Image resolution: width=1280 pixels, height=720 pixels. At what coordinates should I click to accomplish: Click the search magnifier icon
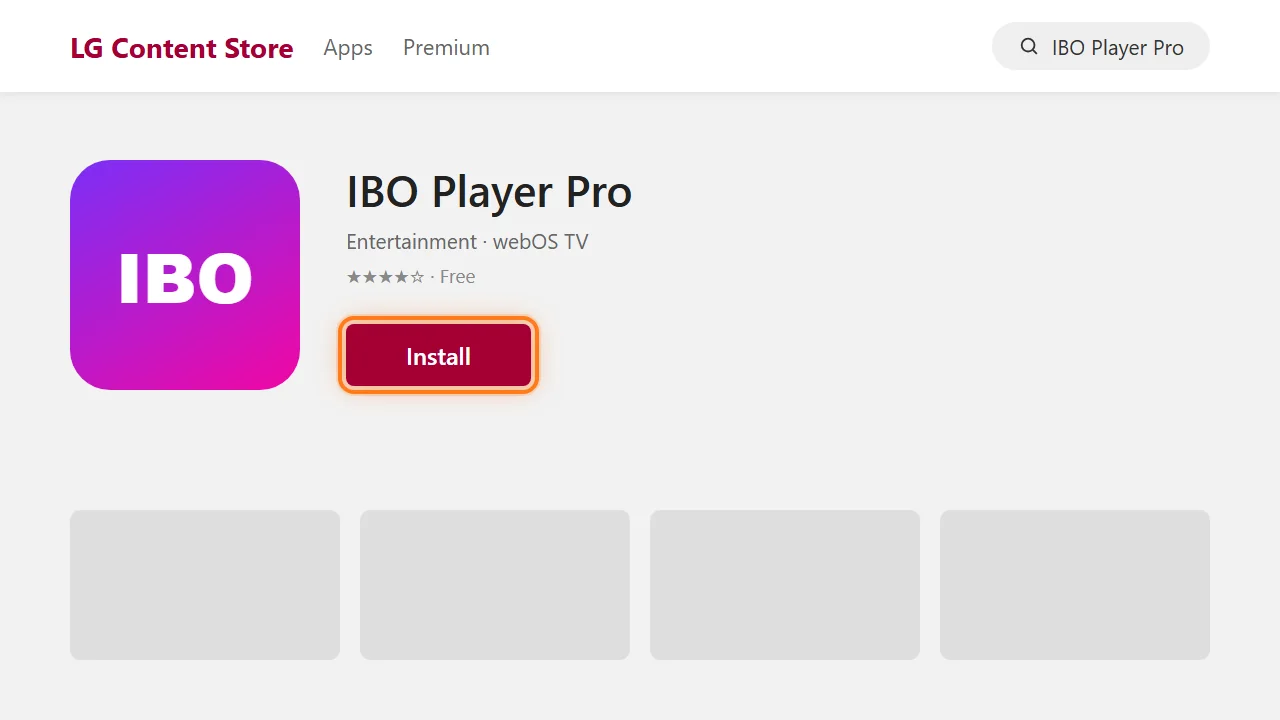point(1028,47)
